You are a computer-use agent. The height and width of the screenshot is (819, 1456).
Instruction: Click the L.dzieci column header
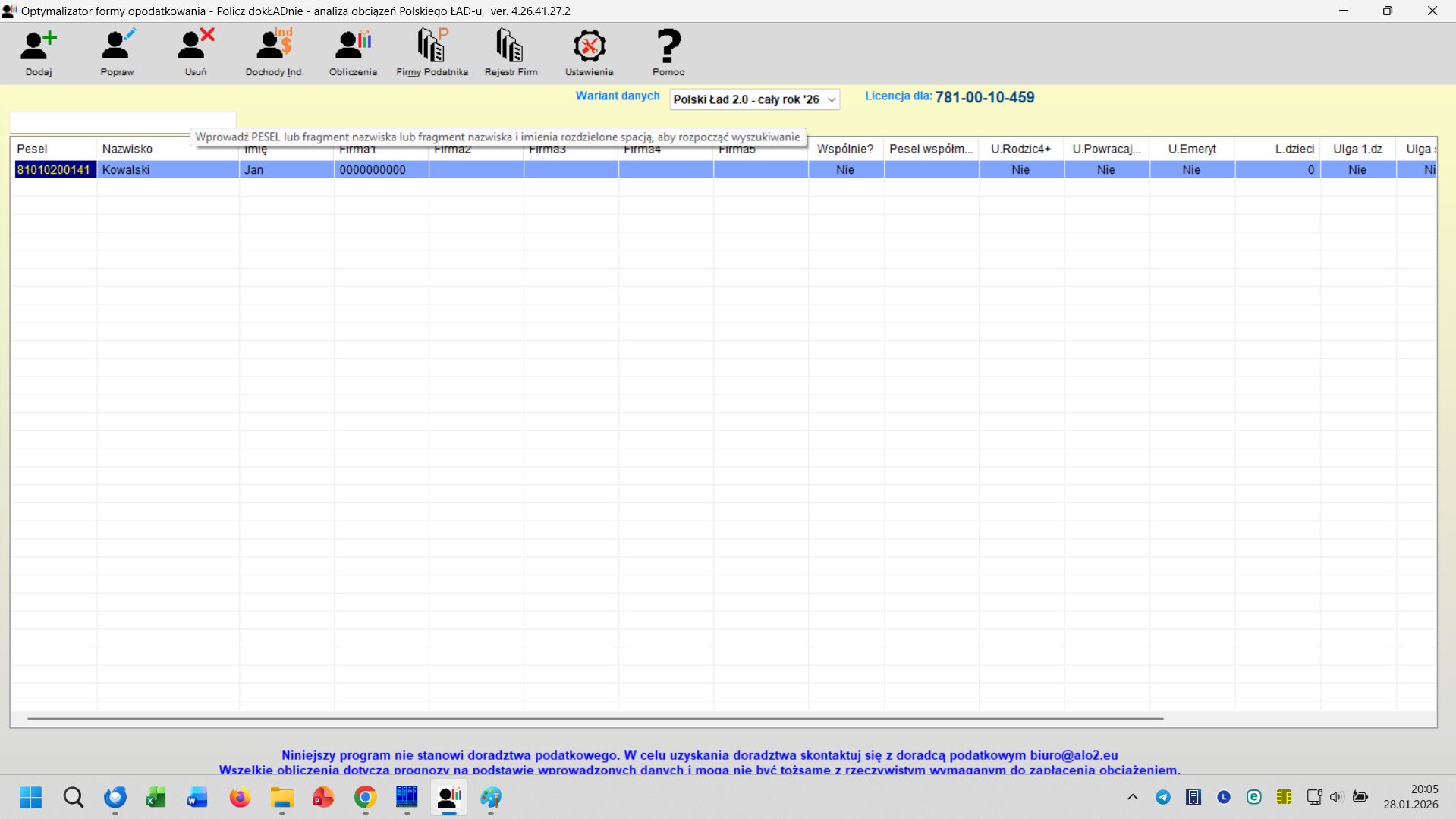point(1294,149)
